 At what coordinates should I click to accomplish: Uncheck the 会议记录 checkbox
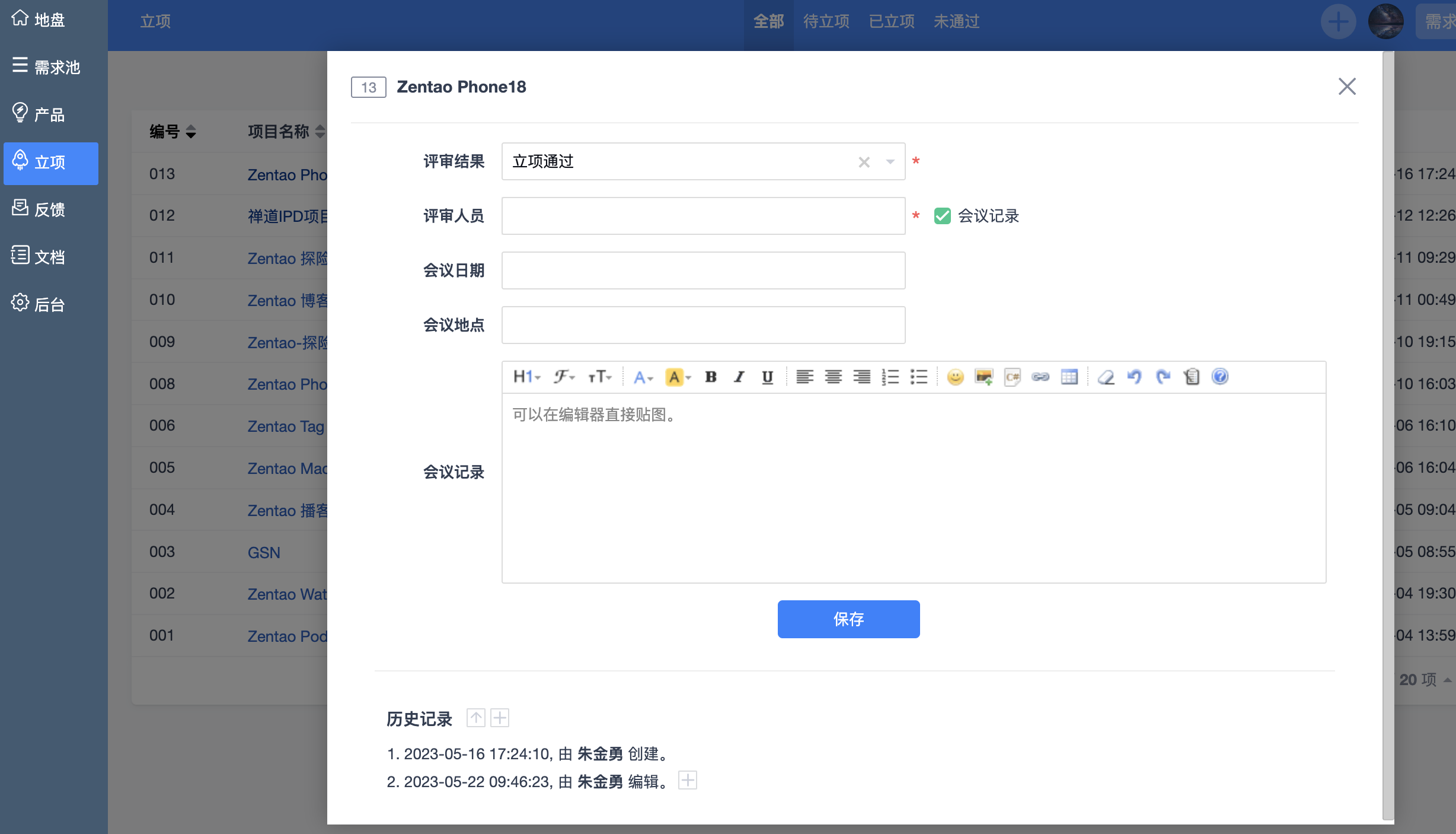click(942, 216)
